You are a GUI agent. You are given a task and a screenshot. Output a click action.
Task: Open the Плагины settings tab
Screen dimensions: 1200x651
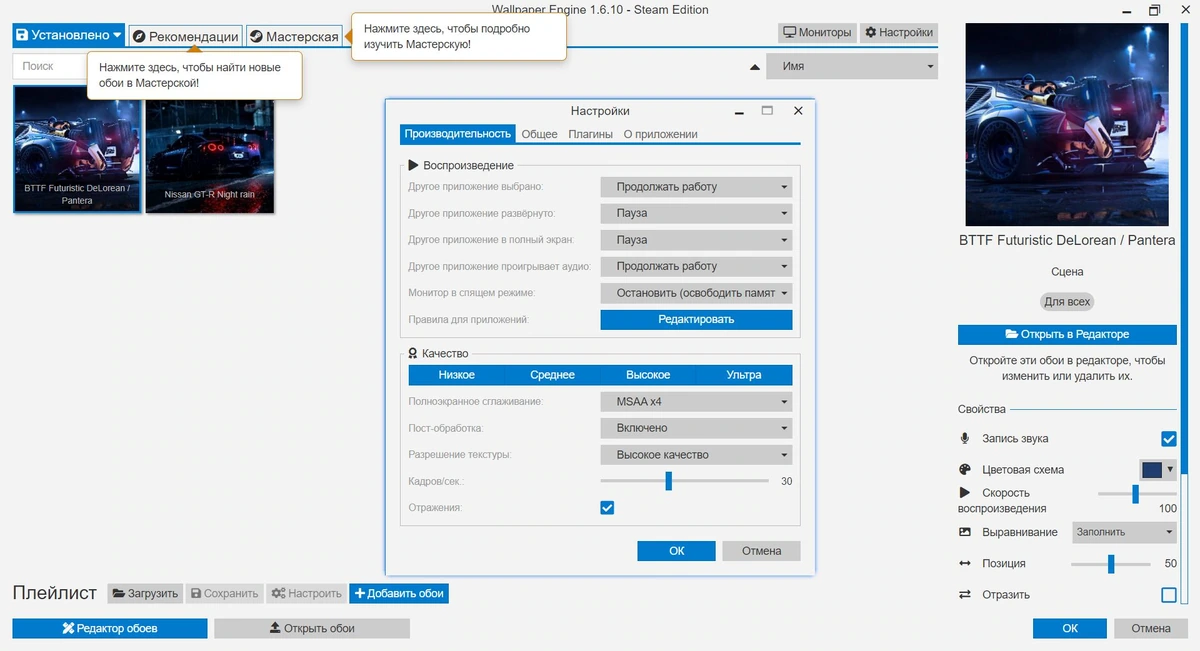pyautogui.click(x=591, y=134)
